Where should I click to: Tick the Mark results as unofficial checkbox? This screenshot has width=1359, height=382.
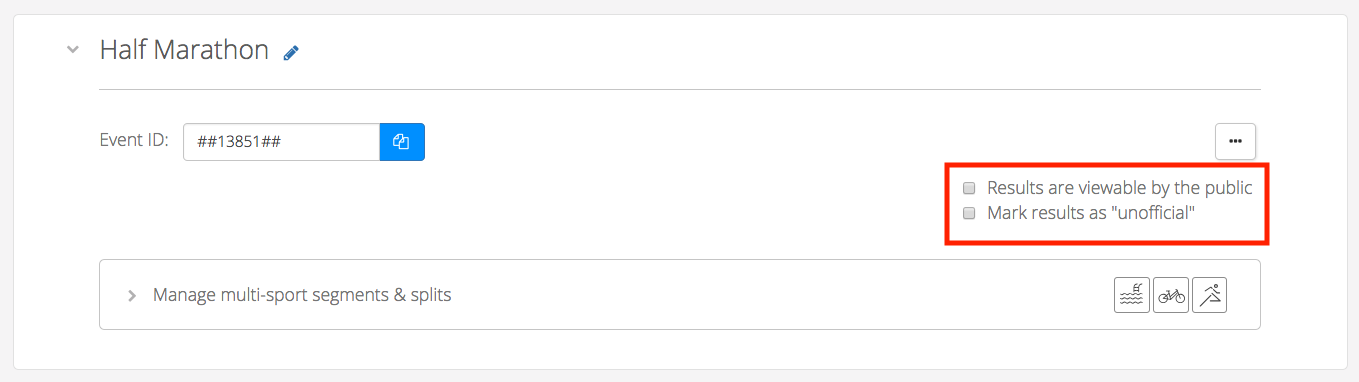point(969,213)
